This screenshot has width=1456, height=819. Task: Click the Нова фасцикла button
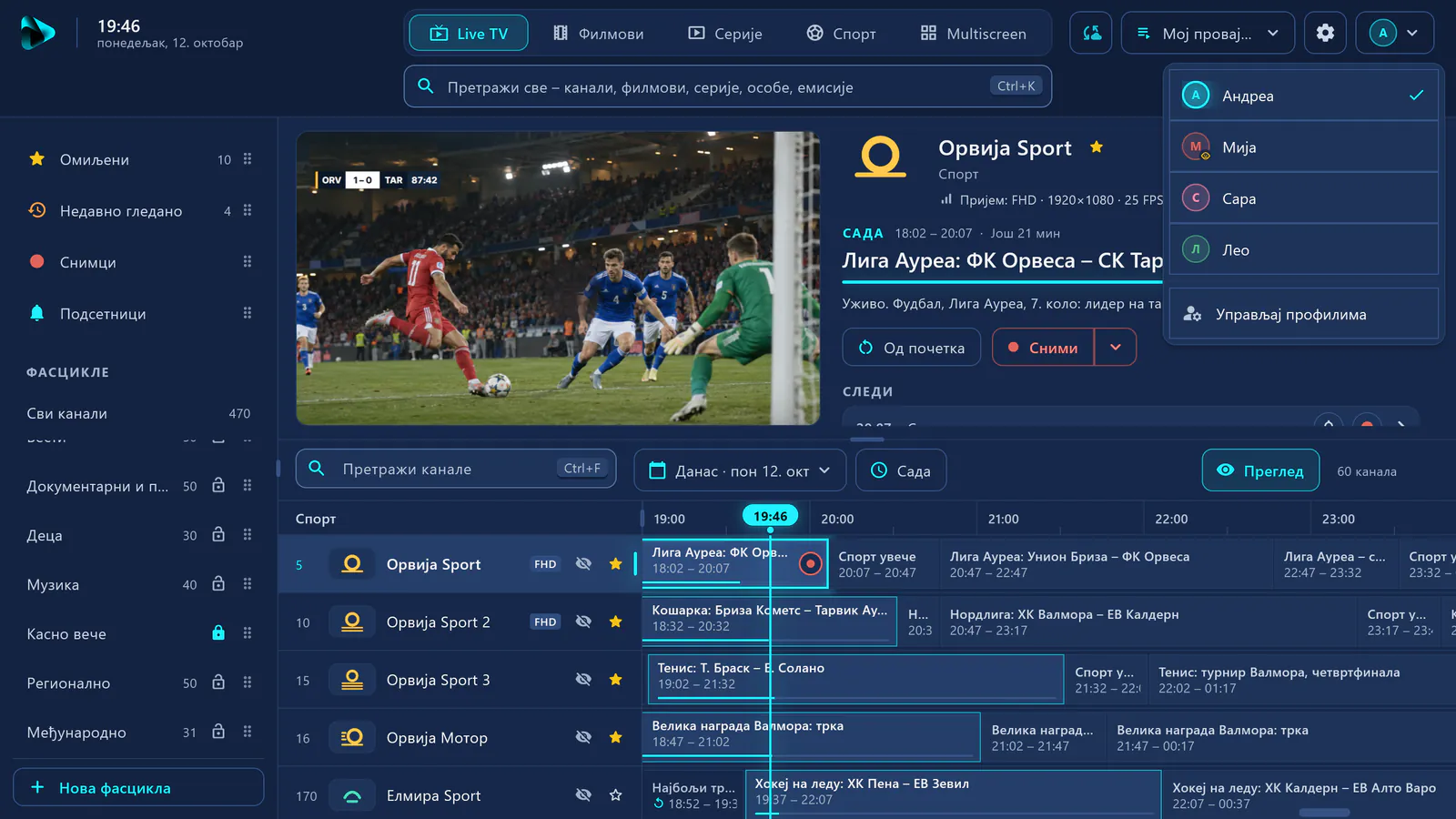pos(138,787)
